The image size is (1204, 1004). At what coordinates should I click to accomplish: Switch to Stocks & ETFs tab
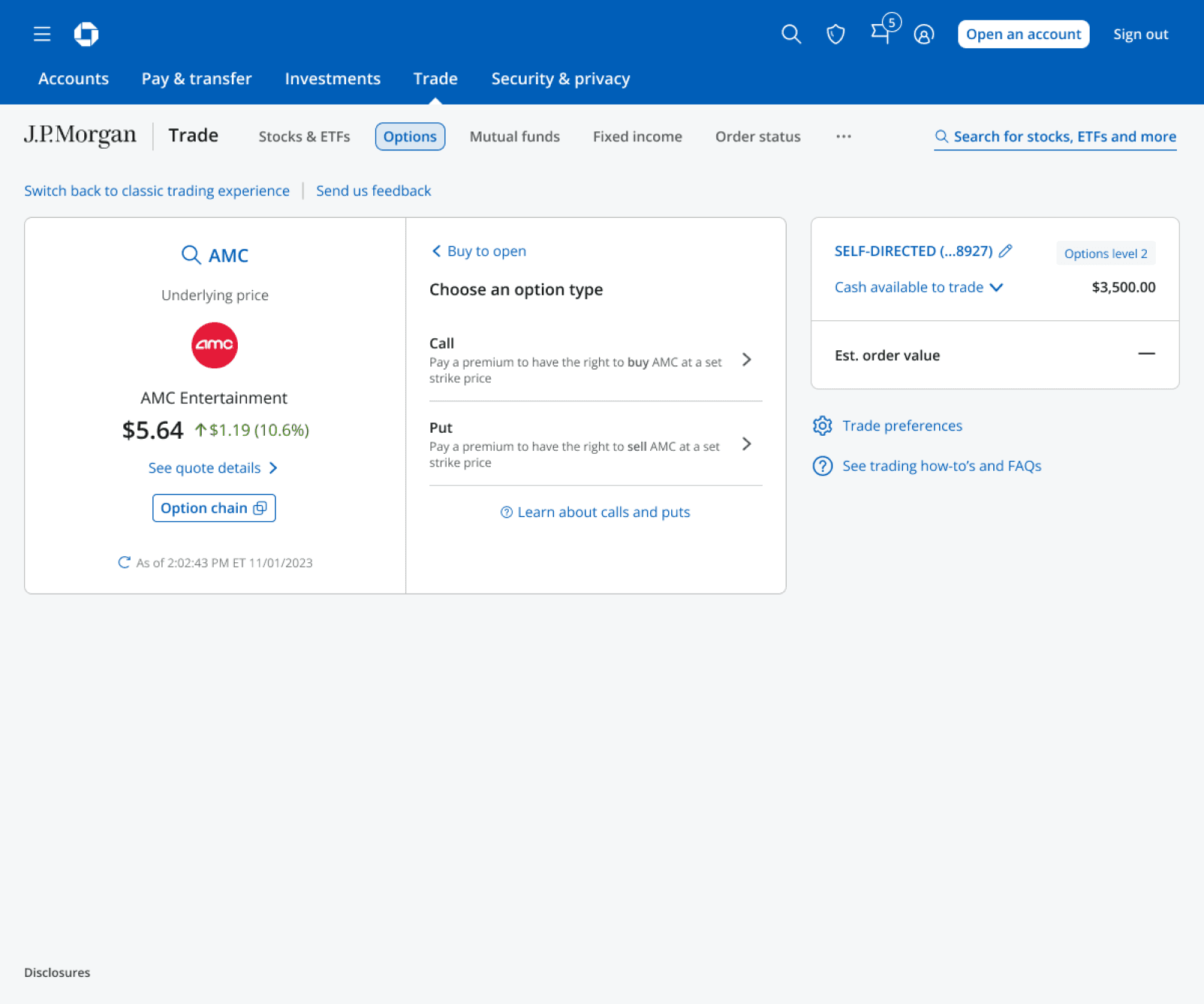tap(304, 137)
